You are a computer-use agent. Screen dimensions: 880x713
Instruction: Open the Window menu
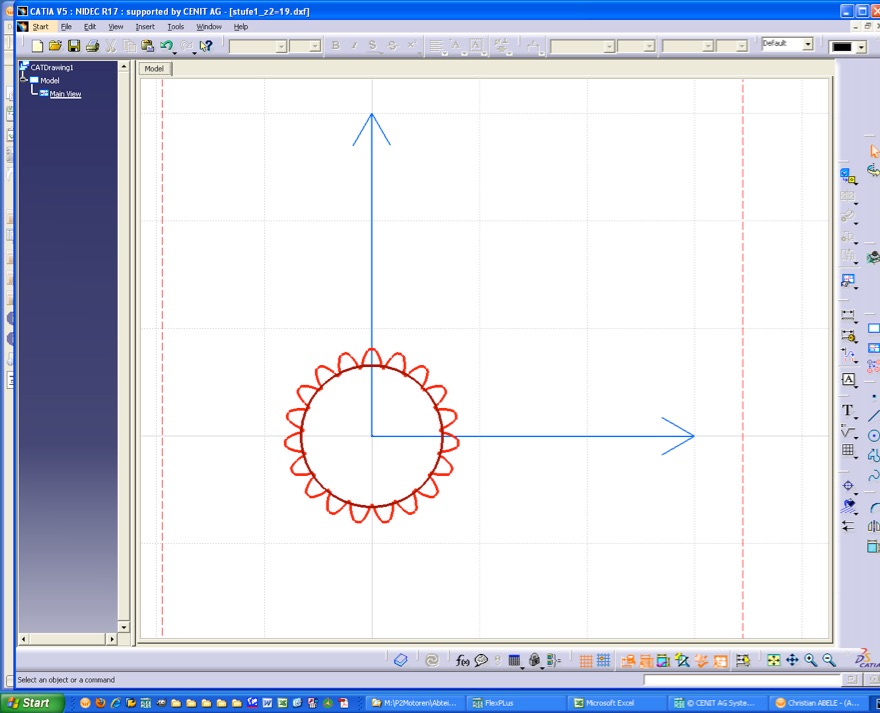[x=209, y=26]
